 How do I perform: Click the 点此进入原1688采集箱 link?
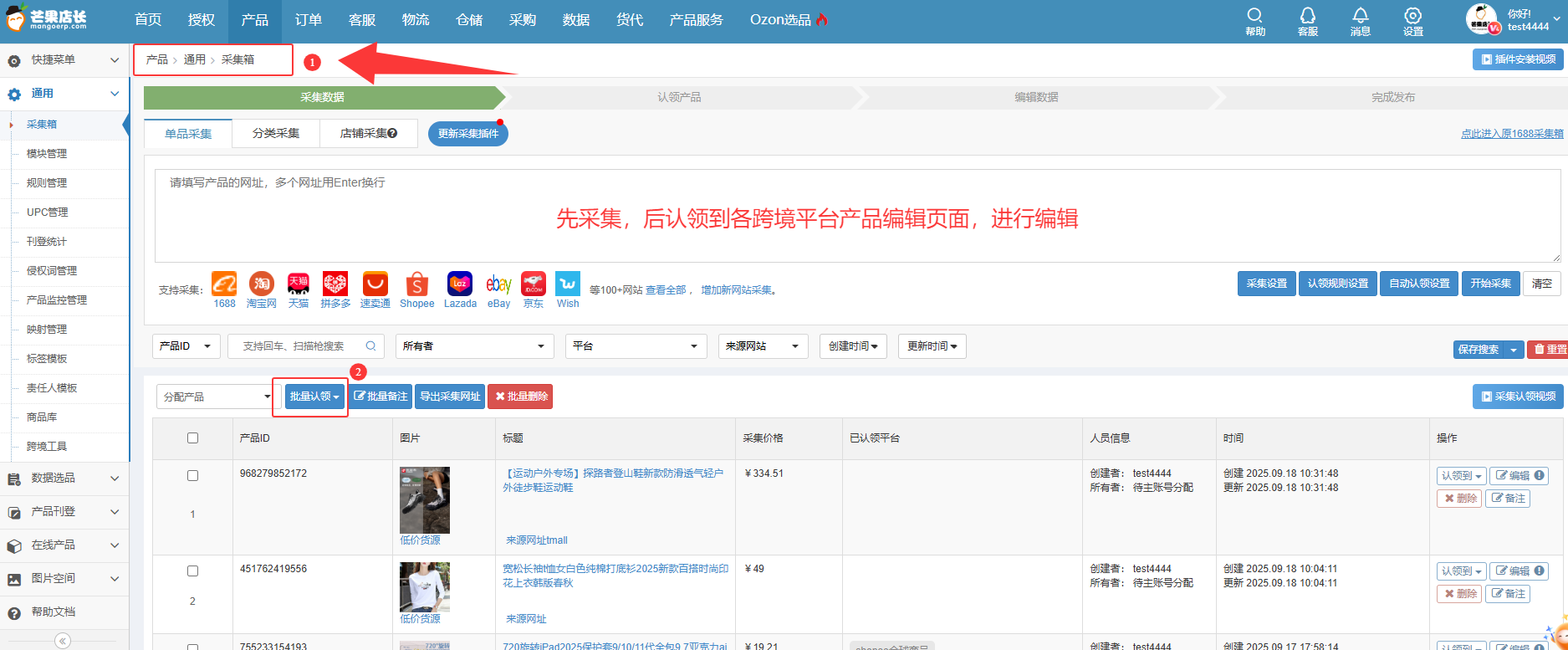tap(1511, 134)
